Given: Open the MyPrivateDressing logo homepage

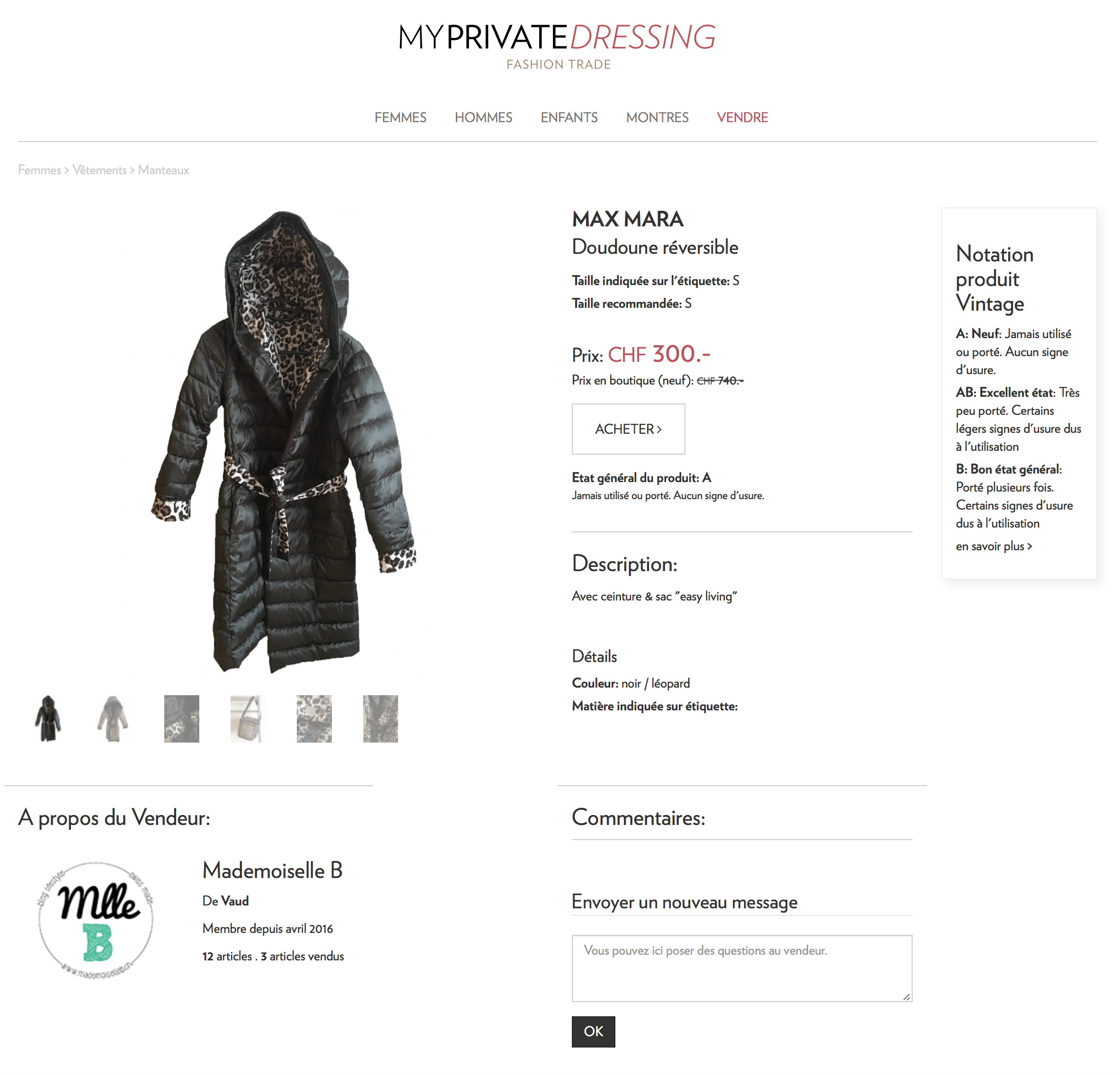Looking at the screenshot, I should point(557,46).
